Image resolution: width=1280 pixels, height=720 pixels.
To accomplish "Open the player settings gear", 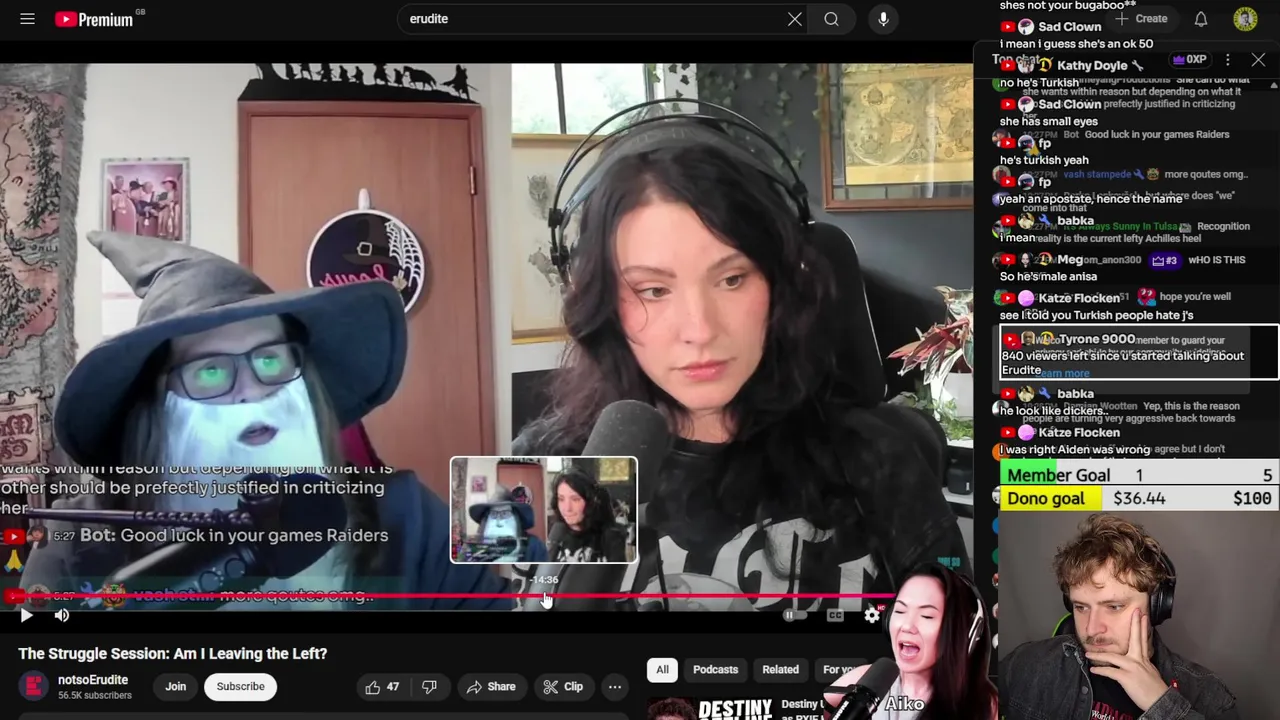I will point(872,615).
